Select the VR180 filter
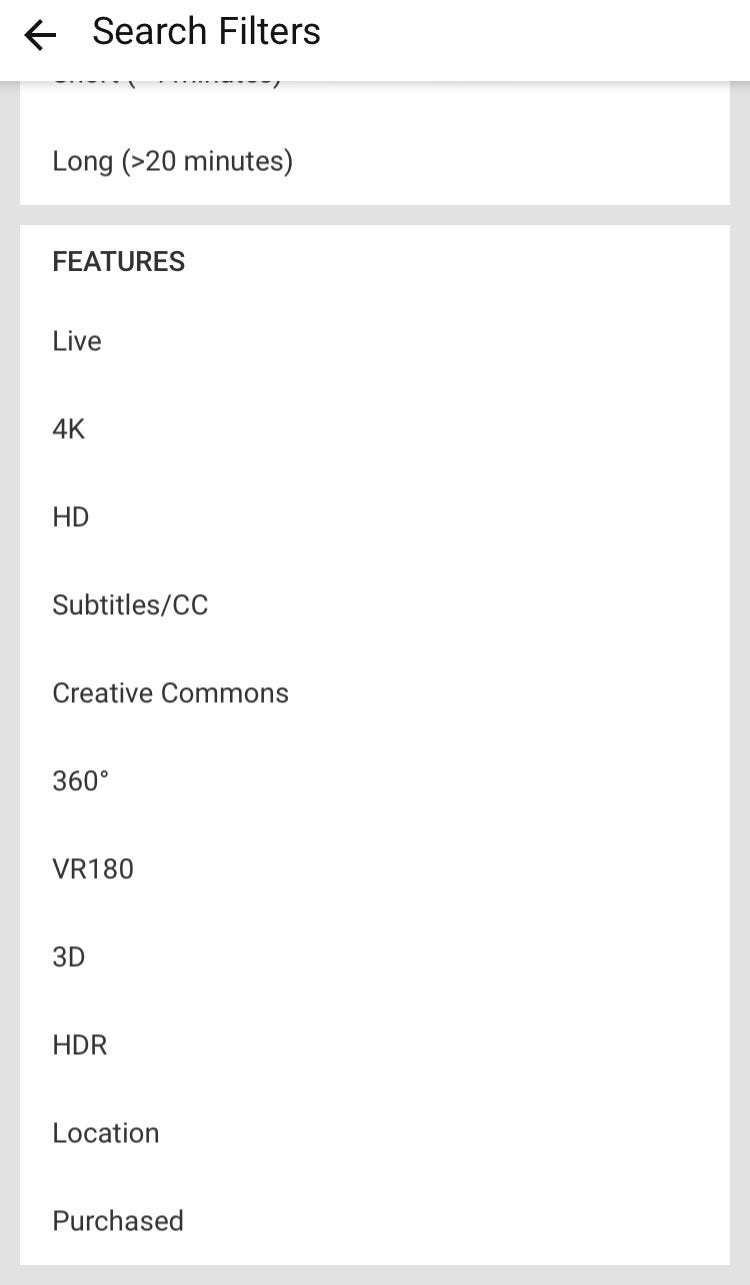The image size is (750, 1285). tap(374, 869)
